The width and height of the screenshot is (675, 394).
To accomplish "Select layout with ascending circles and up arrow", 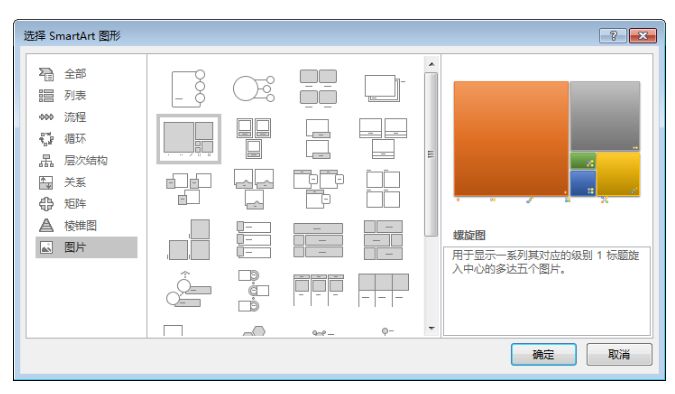I will pos(189,289).
